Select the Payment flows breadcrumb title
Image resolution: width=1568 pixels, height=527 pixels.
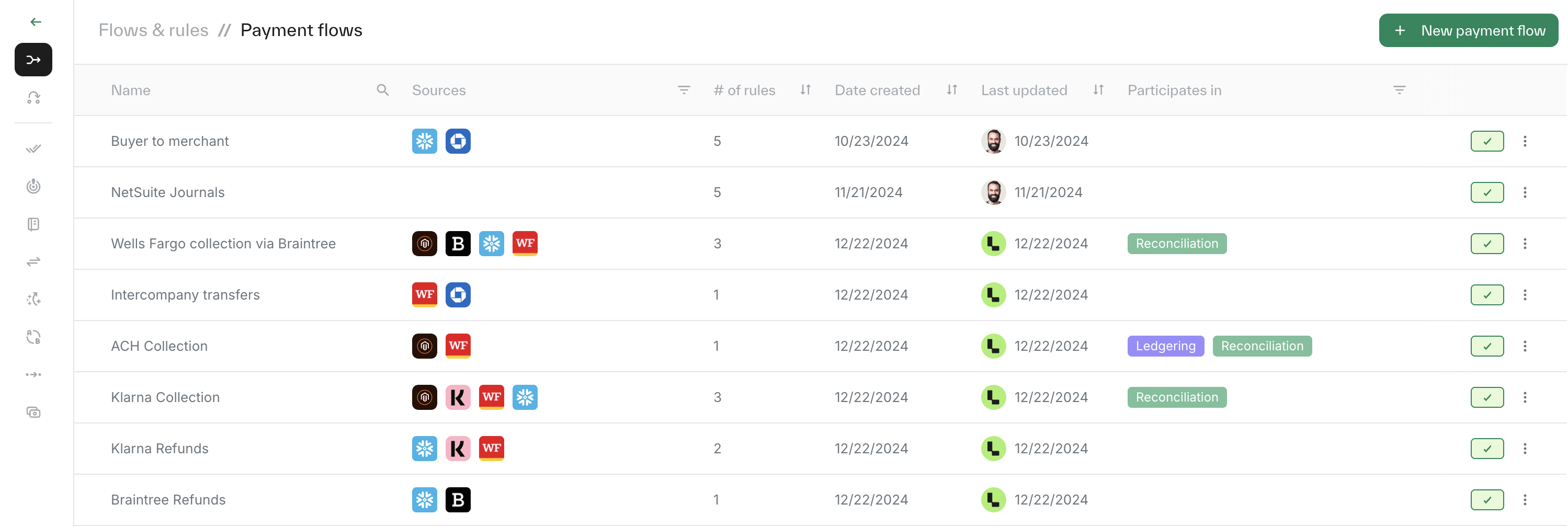coord(301,30)
